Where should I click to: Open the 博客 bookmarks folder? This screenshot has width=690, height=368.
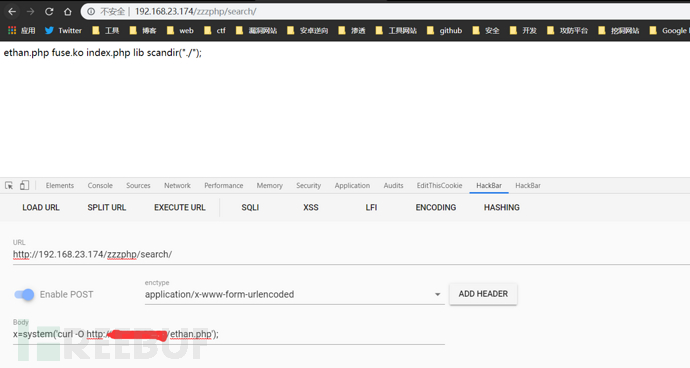[143, 30]
